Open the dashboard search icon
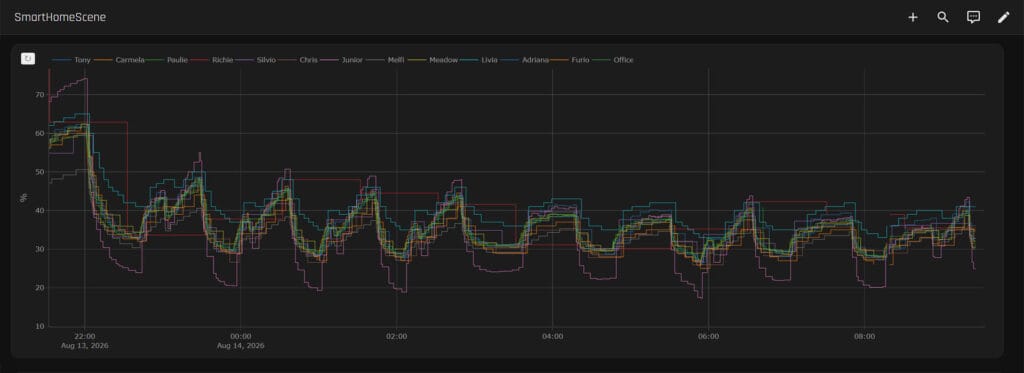The image size is (1024, 373). click(x=942, y=18)
